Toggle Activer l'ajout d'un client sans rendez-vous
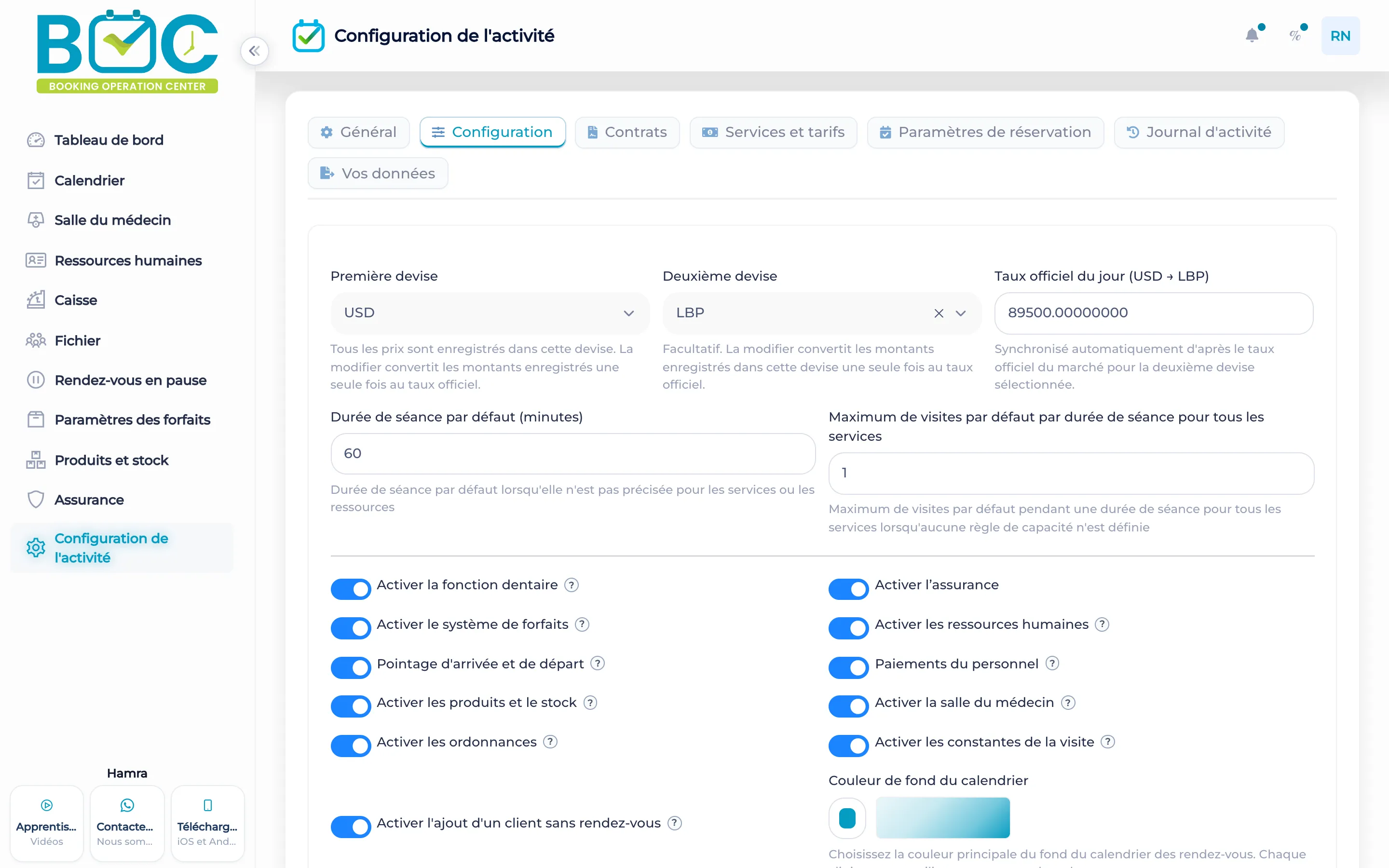 coord(351,827)
